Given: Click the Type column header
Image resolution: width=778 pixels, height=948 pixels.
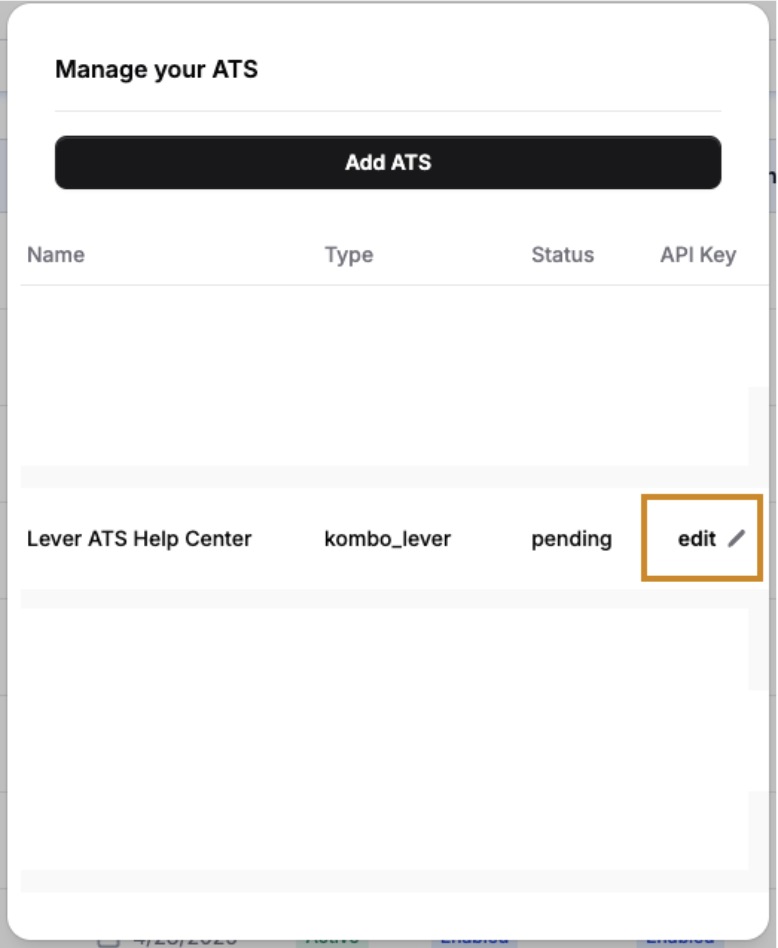Looking at the screenshot, I should [349, 255].
